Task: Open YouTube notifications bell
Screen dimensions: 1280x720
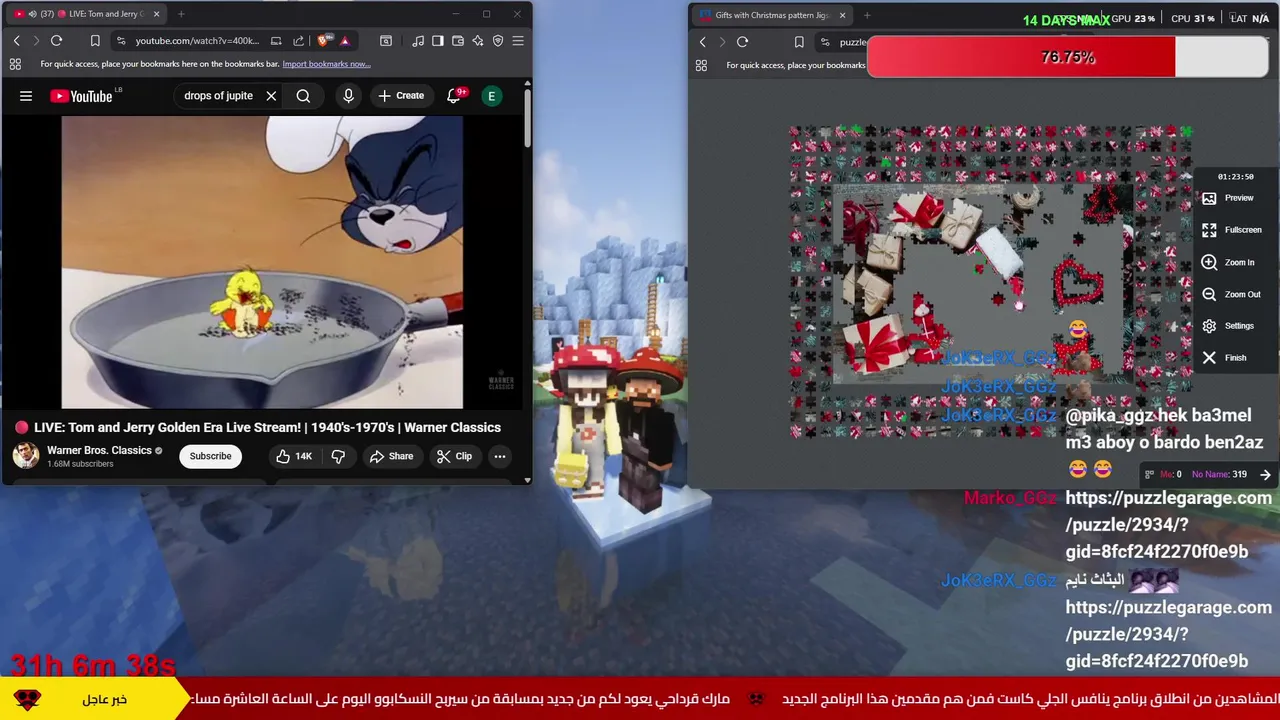Action: [454, 96]
